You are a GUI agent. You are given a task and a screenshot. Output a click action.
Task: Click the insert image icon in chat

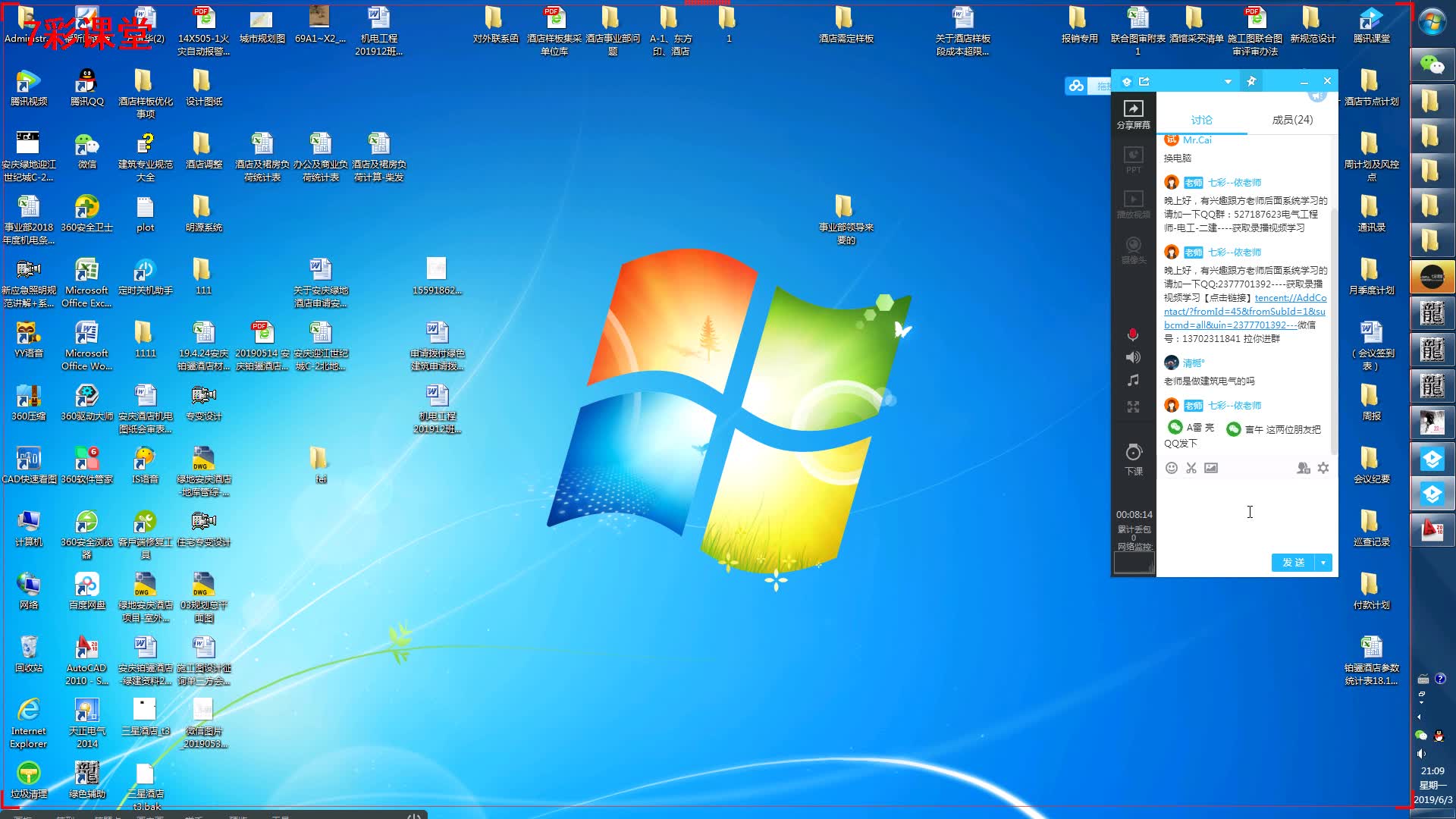(1211, 468)
